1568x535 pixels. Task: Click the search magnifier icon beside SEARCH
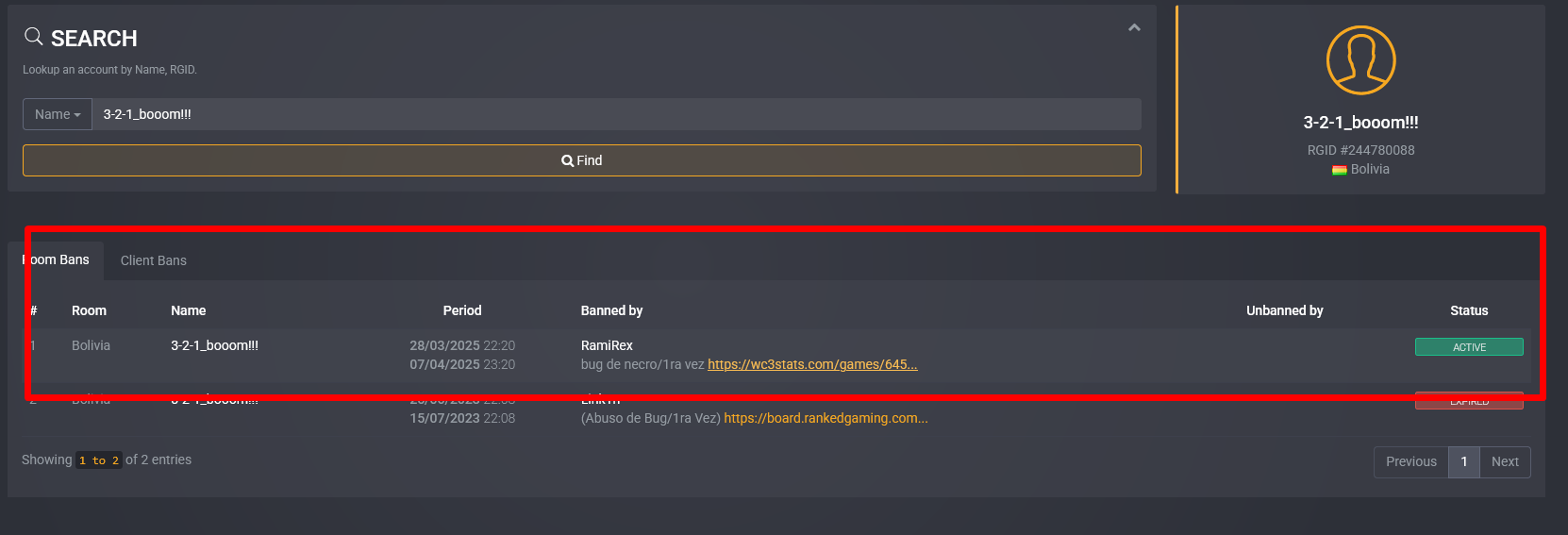(x=33, y=37)
